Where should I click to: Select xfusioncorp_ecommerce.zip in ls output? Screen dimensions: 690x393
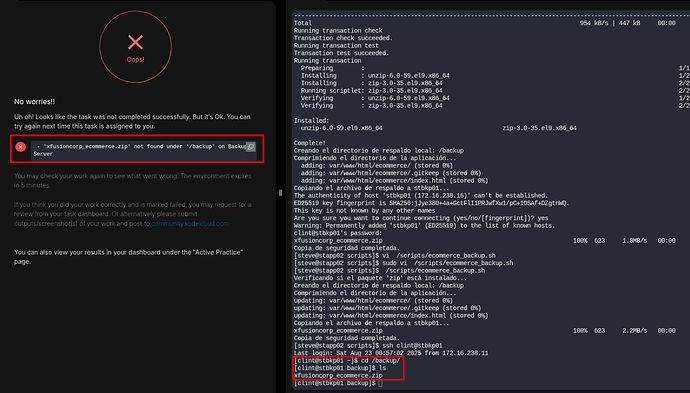coord(338,376)
